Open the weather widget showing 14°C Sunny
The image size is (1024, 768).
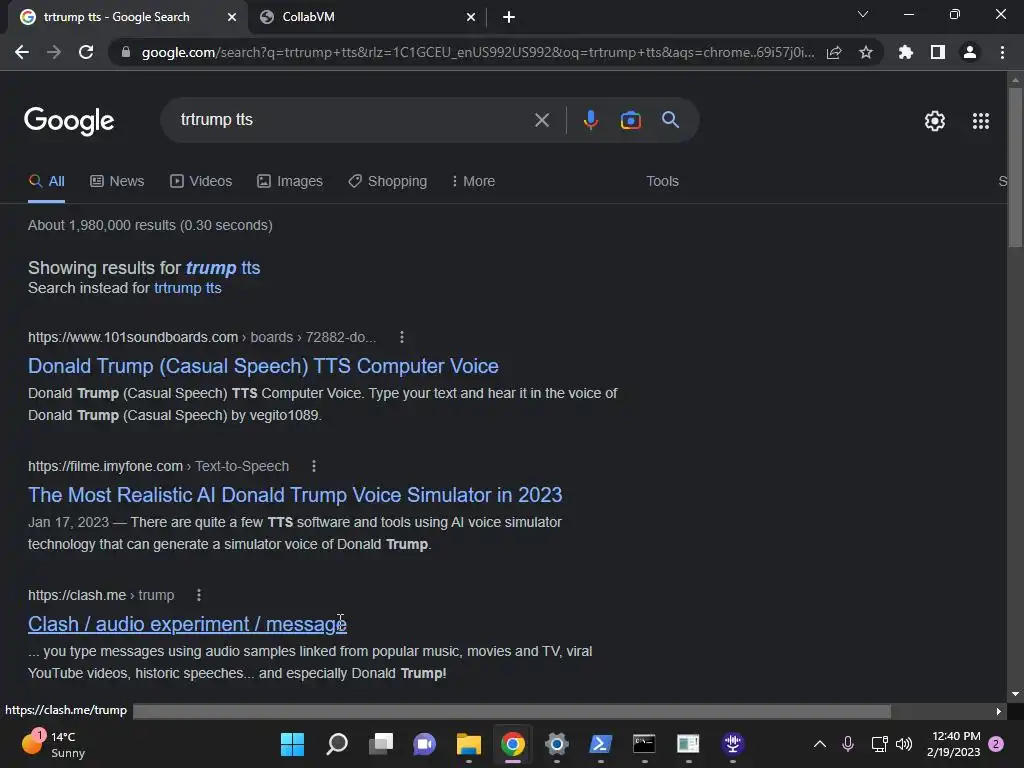click(55, 744)
